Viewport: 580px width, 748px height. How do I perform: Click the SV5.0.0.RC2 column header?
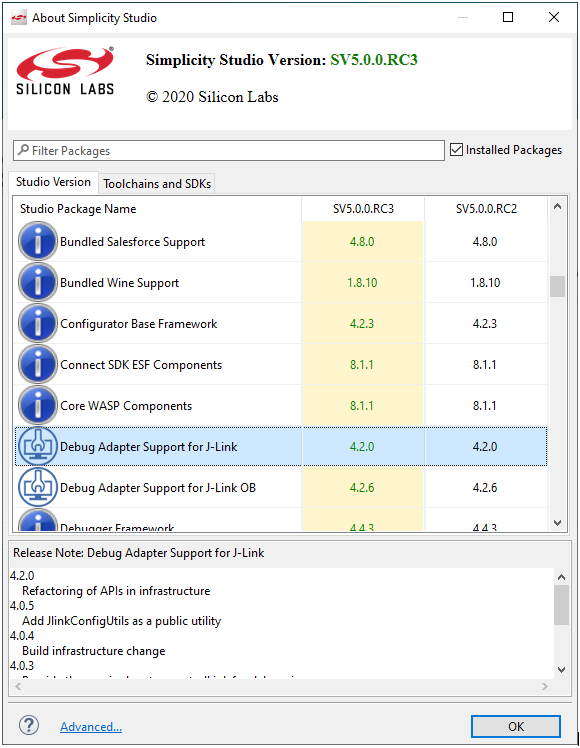[x=486, y=209]
